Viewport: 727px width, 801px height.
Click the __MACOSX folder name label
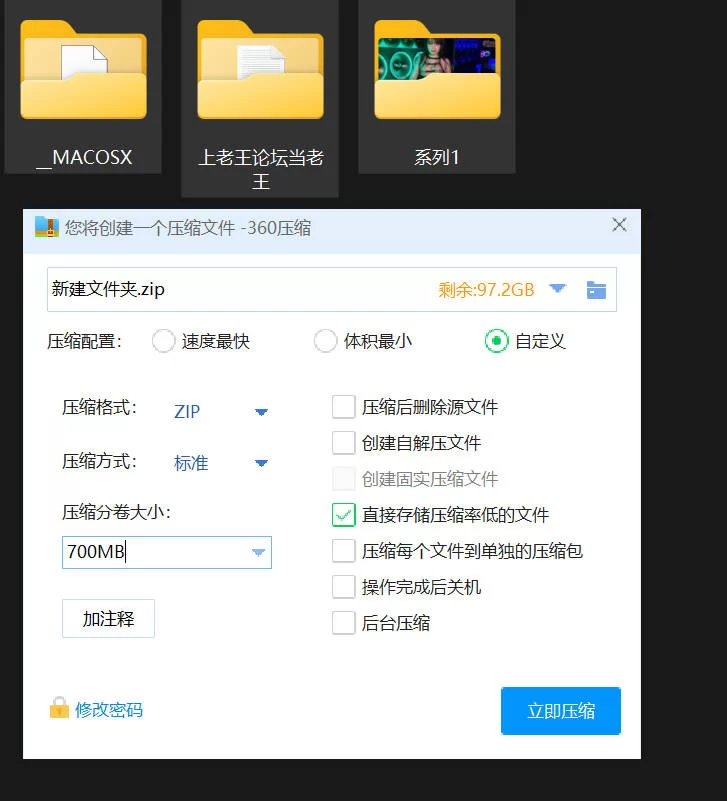[84, 157]
